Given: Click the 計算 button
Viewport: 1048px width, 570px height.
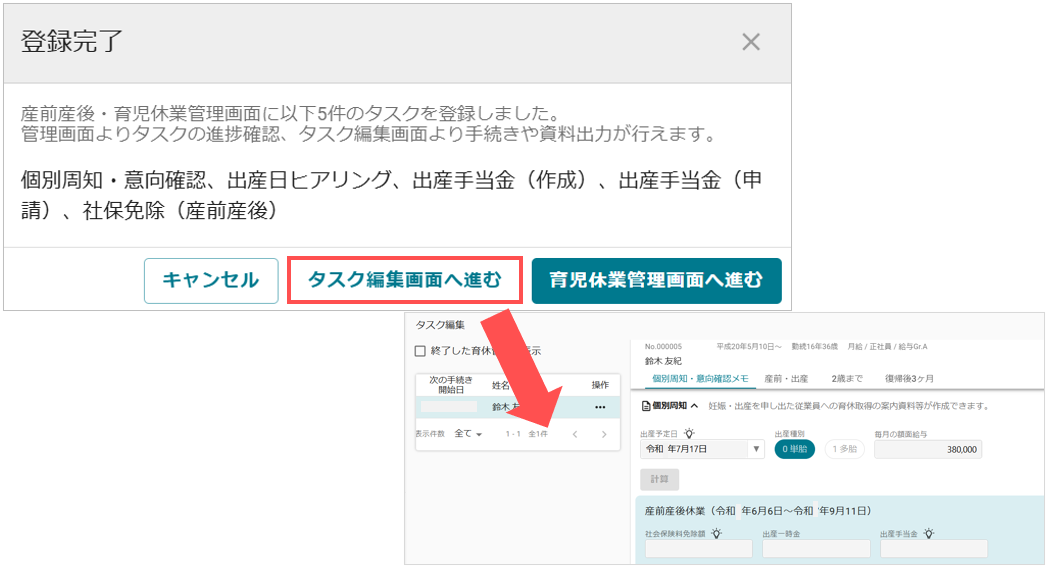Looking at the screenshot, I should pos(660,479).
